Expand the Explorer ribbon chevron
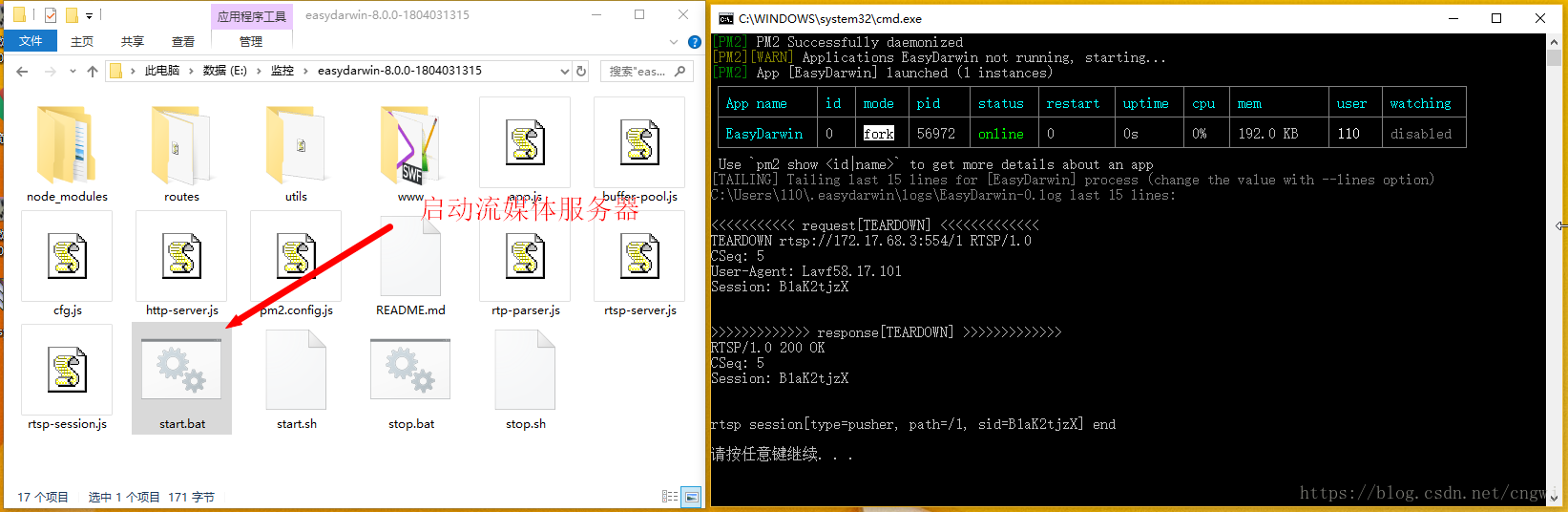 (x=674, y=42)
